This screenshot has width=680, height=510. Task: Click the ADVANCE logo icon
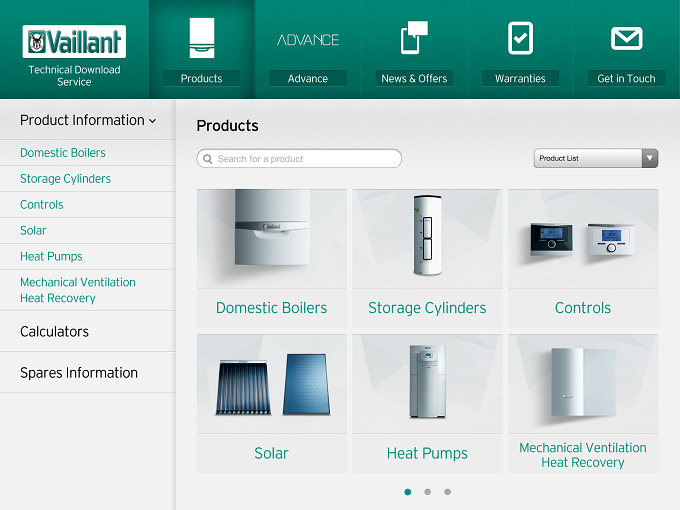click(x=308, y=40)
